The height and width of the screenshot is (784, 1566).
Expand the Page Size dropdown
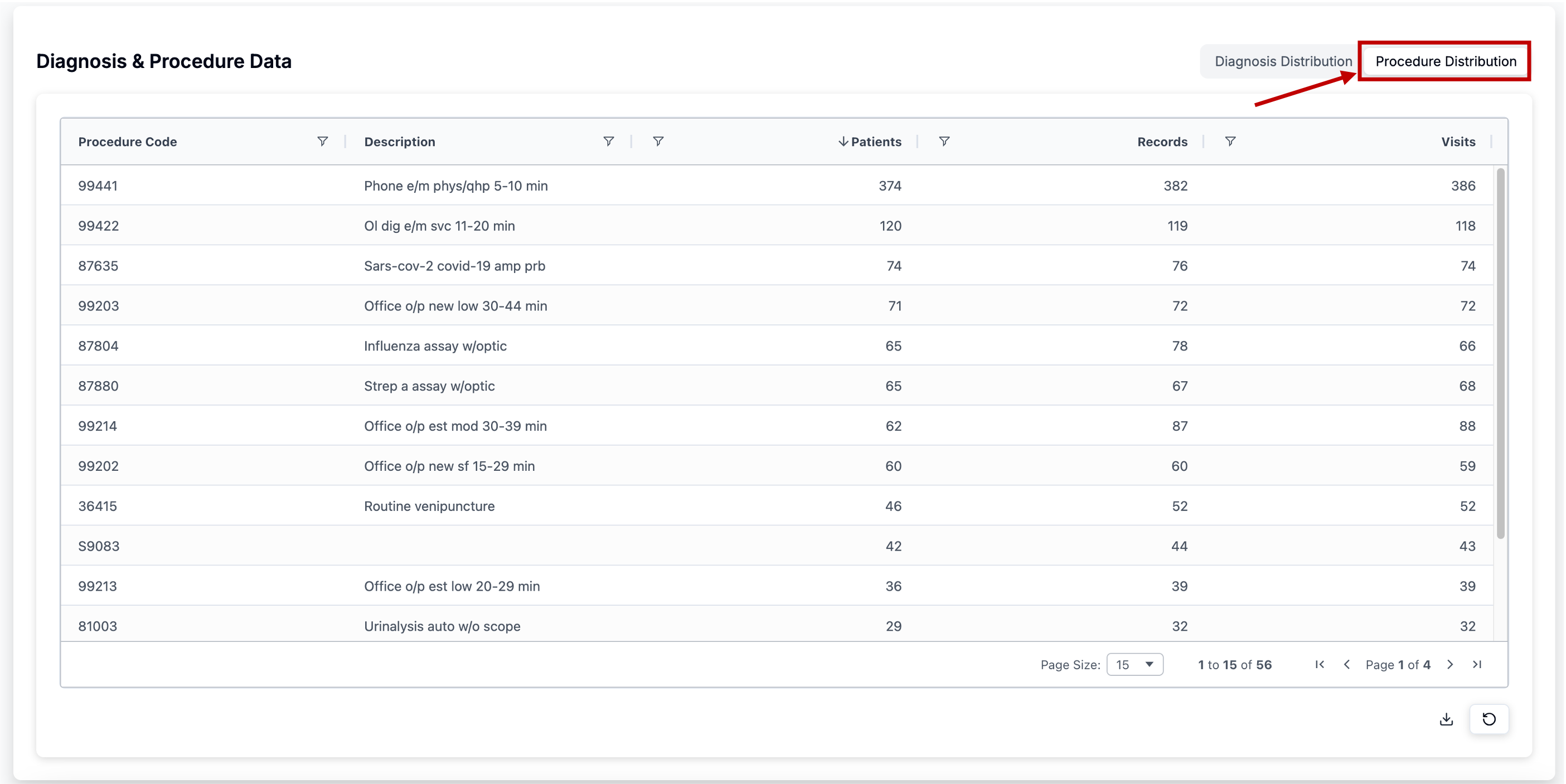pos(1134,664)
